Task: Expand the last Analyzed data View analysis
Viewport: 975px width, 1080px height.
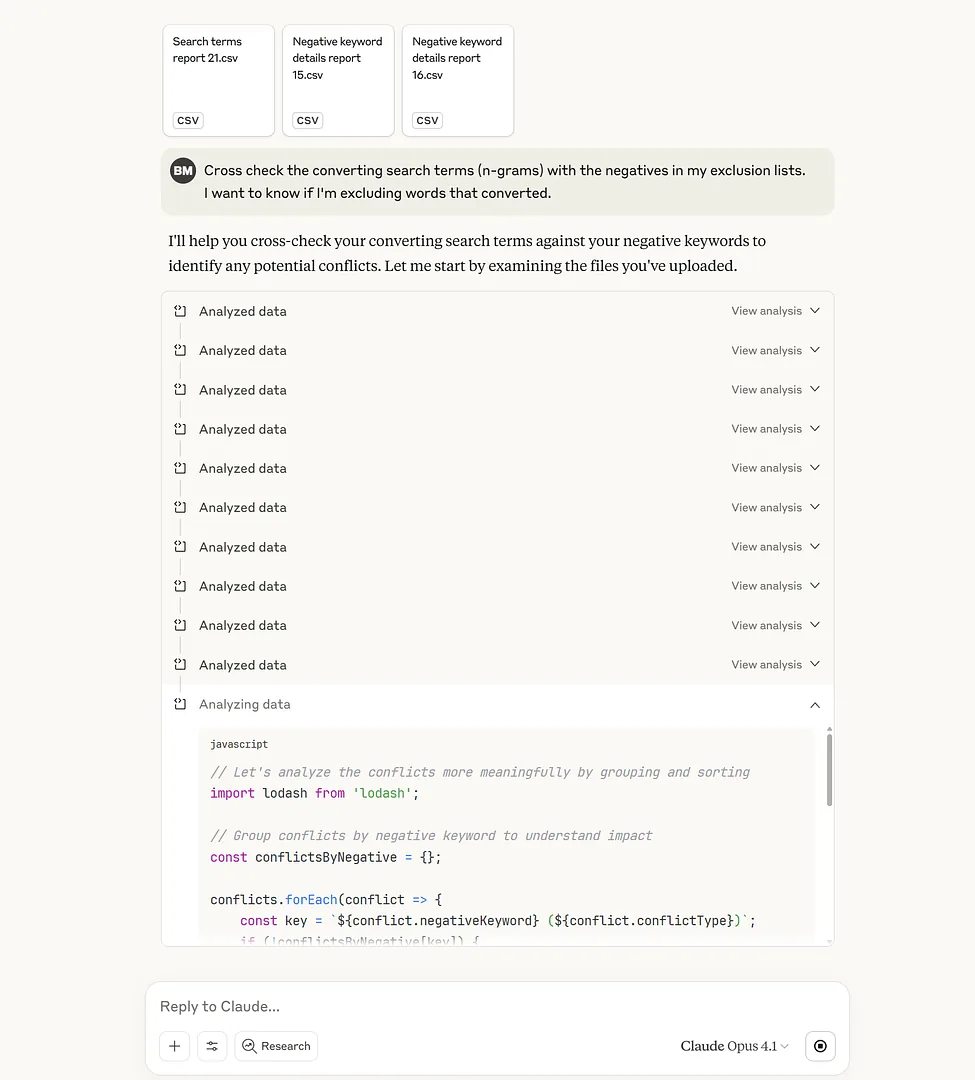Action: click(x=775, y=665)
